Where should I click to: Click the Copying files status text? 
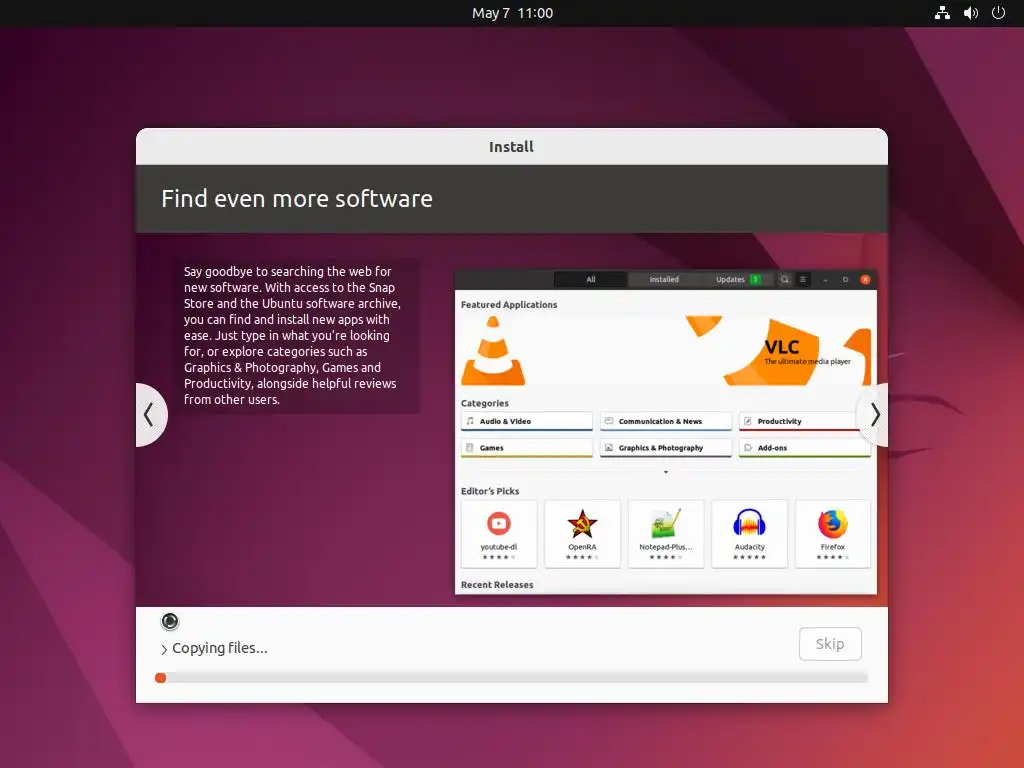tap(220, 648)
